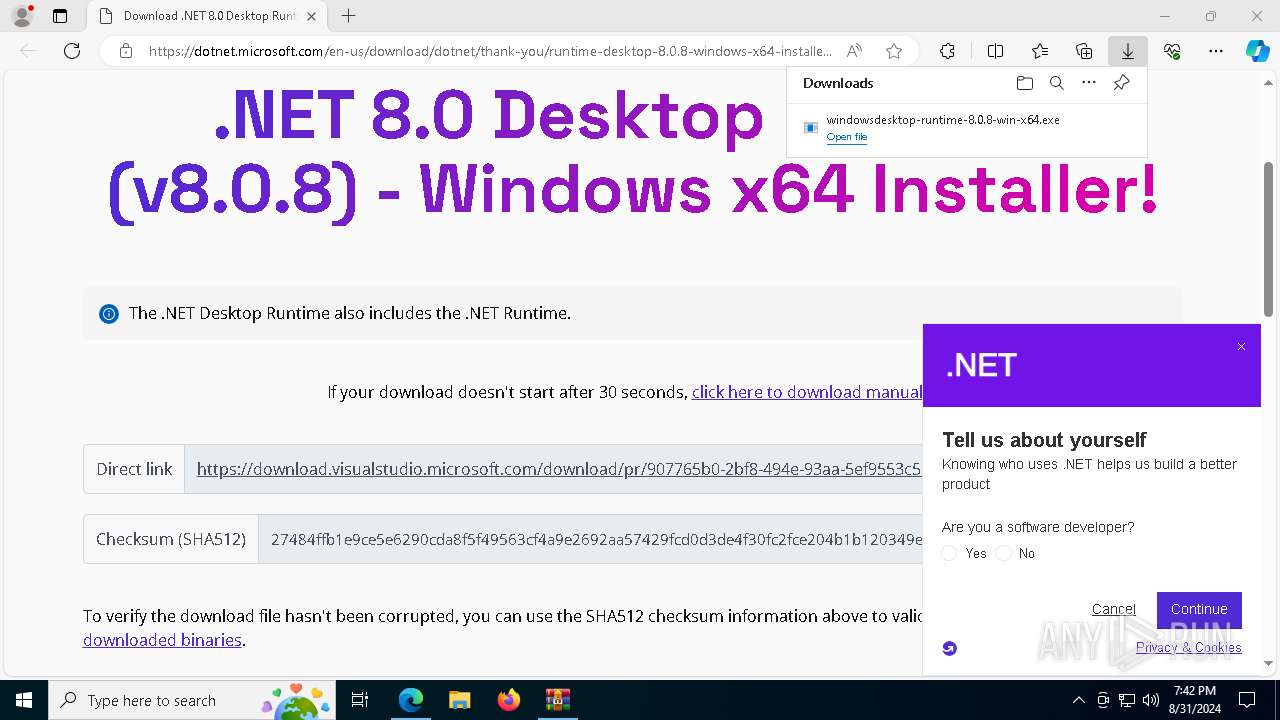
Task: Click Continue in the survey
Action: tap(1199, 609)
